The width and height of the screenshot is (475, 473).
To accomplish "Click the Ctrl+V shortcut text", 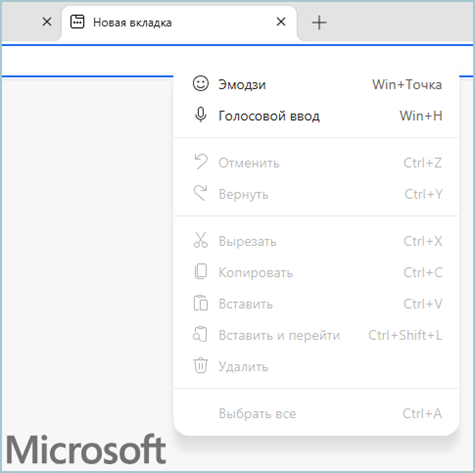I will [423, 304].
